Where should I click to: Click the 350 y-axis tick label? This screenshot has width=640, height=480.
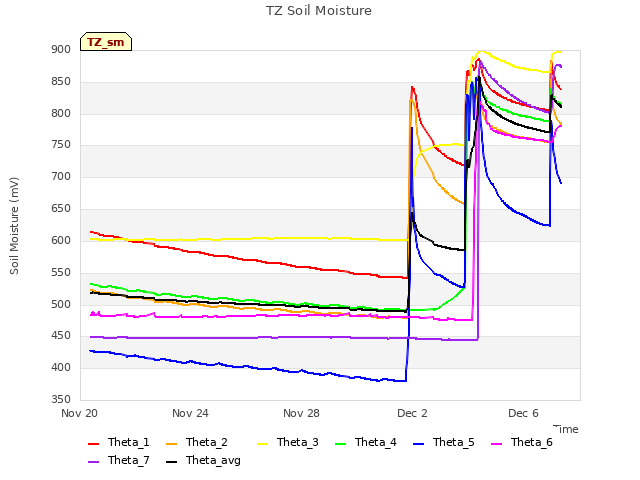point(61,400)
